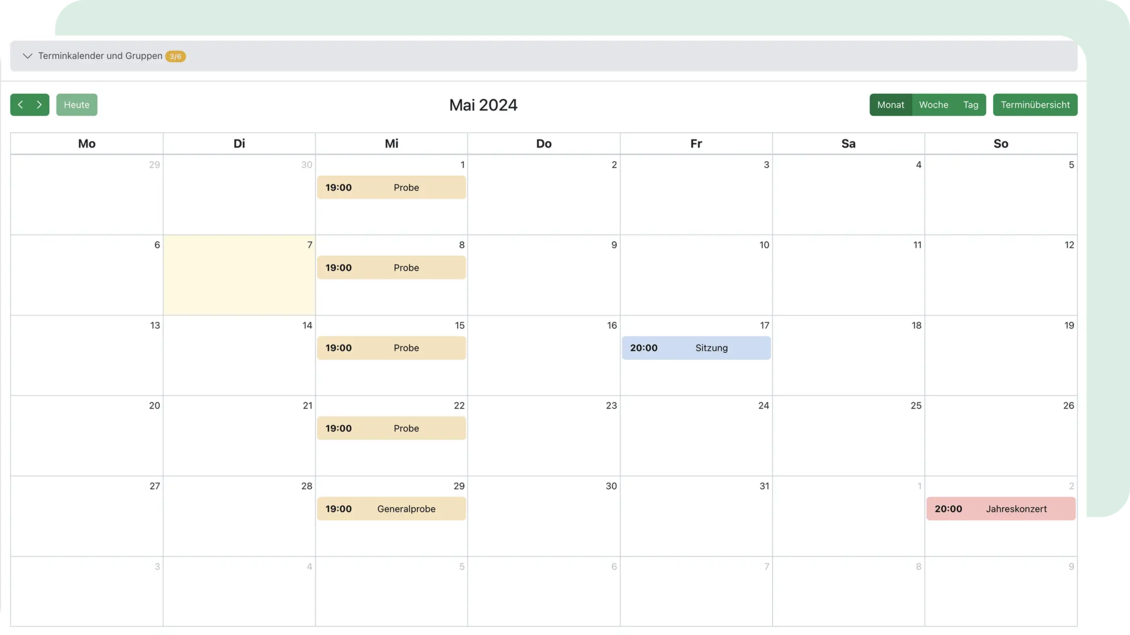
Task: Click day number 31 in the calendar
Action: [x=764, y=486]
